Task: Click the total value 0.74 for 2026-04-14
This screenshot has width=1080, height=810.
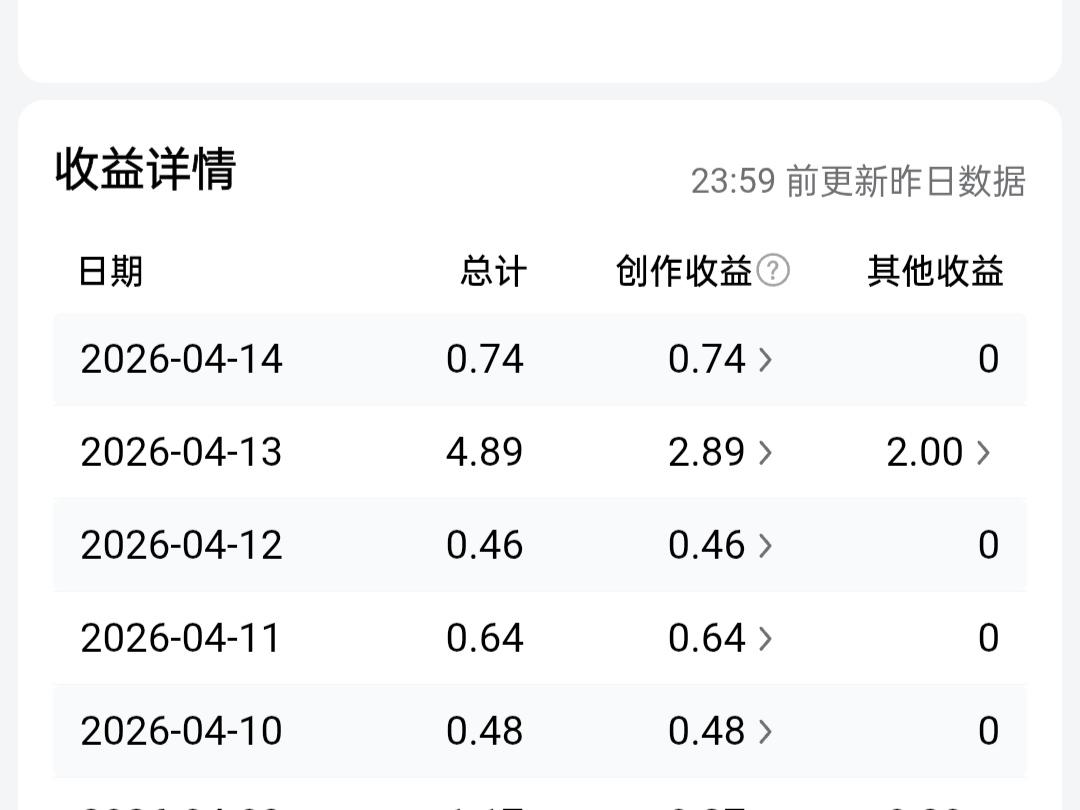Action: (486, 360)
